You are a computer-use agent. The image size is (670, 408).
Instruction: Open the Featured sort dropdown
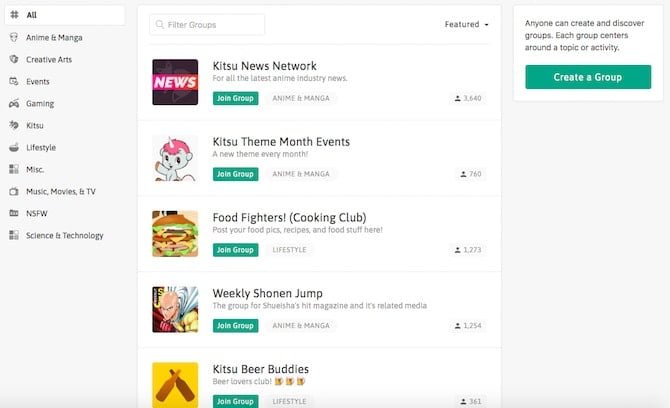pos(467,25)
